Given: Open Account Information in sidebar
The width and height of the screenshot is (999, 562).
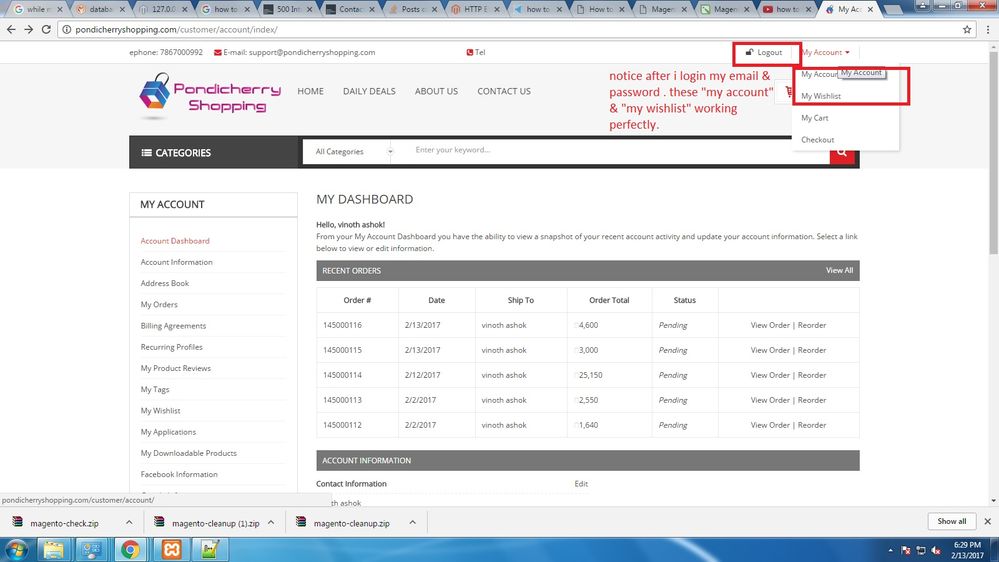Looking at the screenshot, I should (x=176, y=262).
